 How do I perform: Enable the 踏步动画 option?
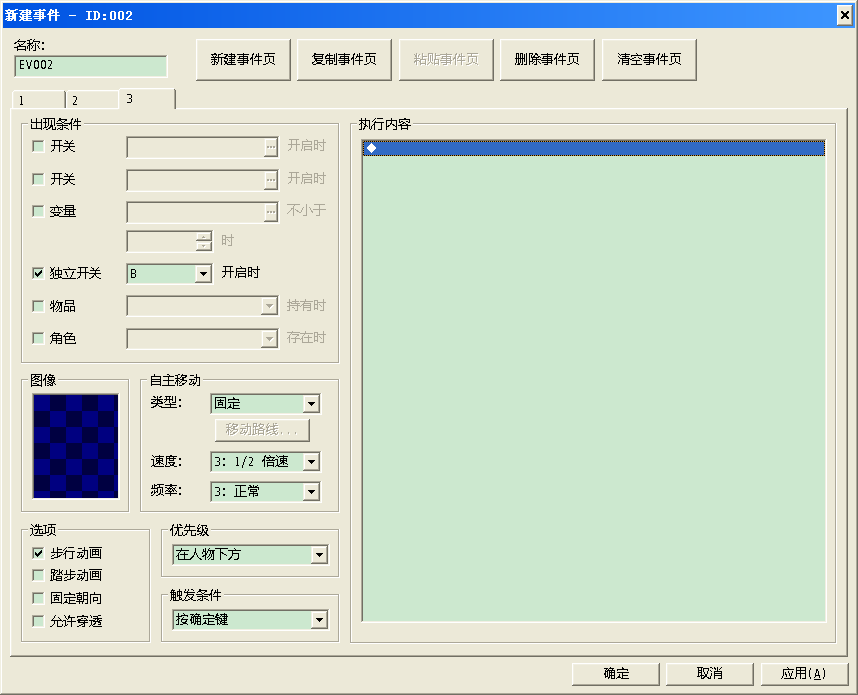click(x=38, y=575)
